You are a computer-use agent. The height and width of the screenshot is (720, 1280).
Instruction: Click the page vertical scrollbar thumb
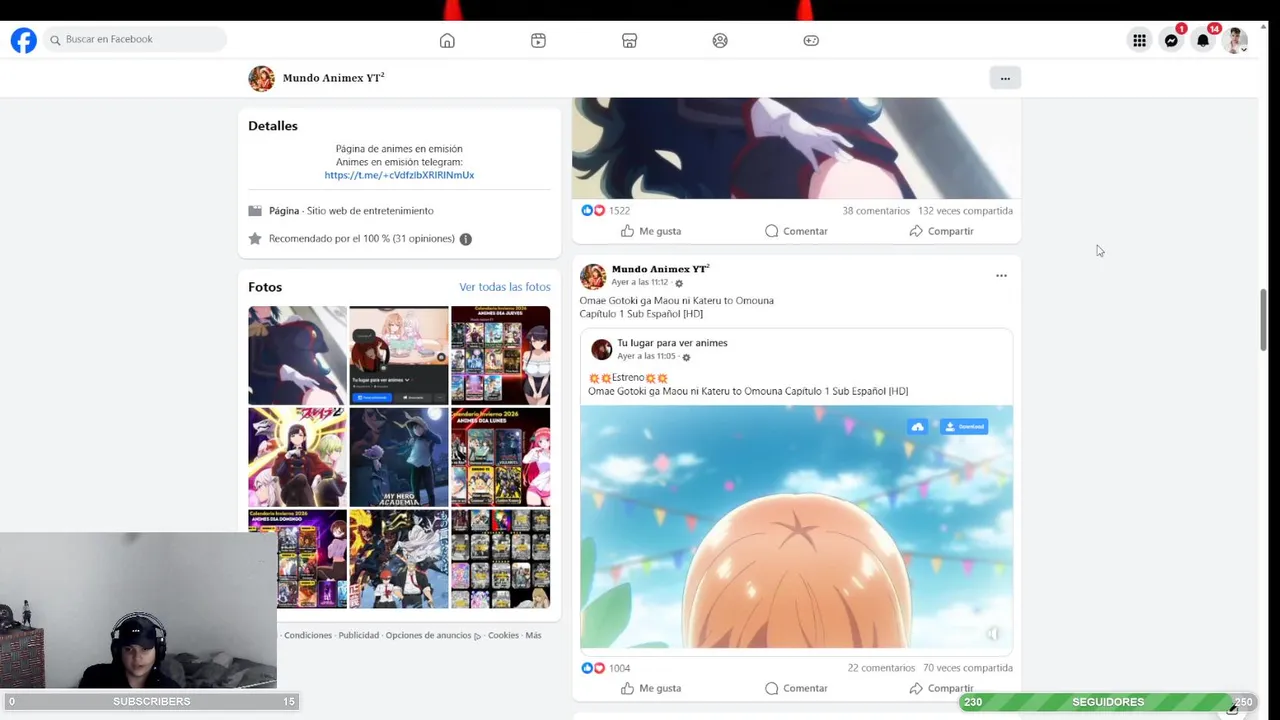click(1265, 319)
